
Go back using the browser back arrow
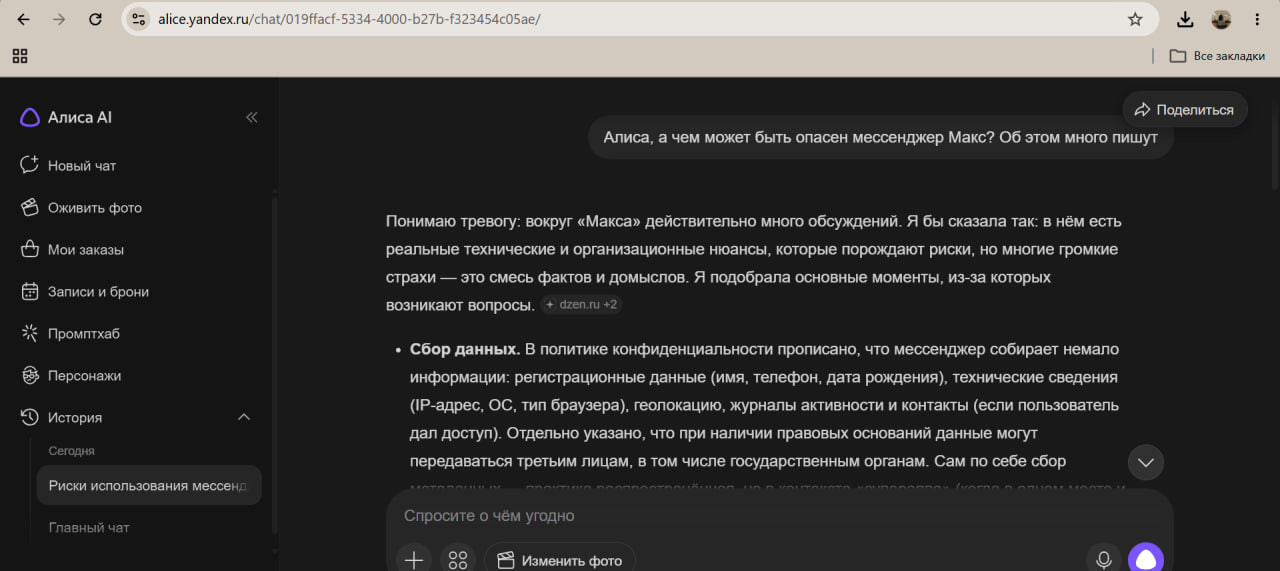23,19
